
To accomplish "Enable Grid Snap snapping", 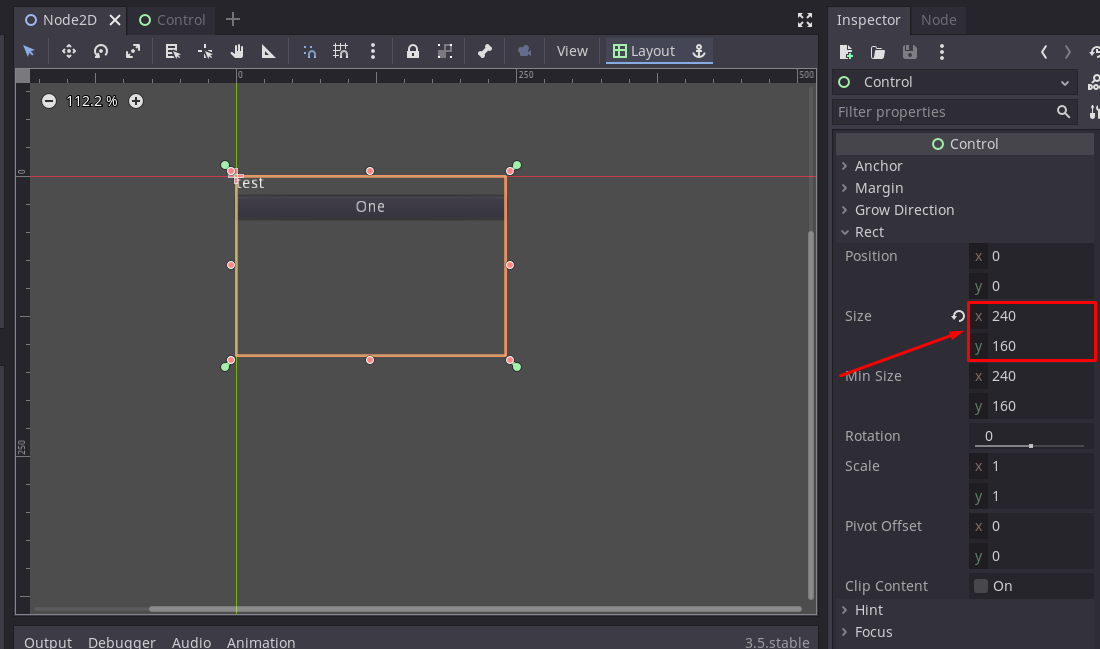I will coord(340,51).
